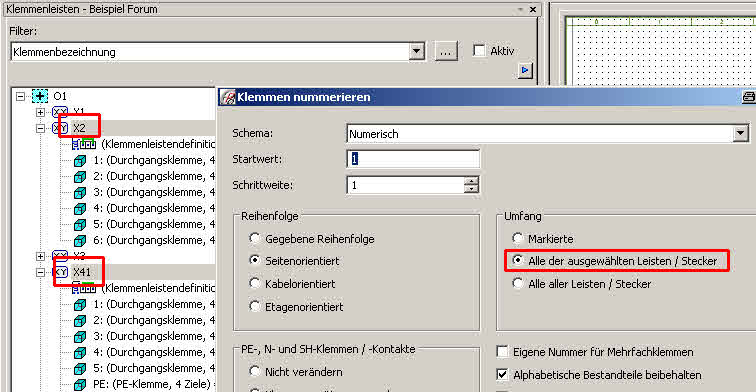The height and width of the screenshot is (392, 756).
Task: Close the Klemmenleisten navigator panel
Action: (x=533, y=9)
